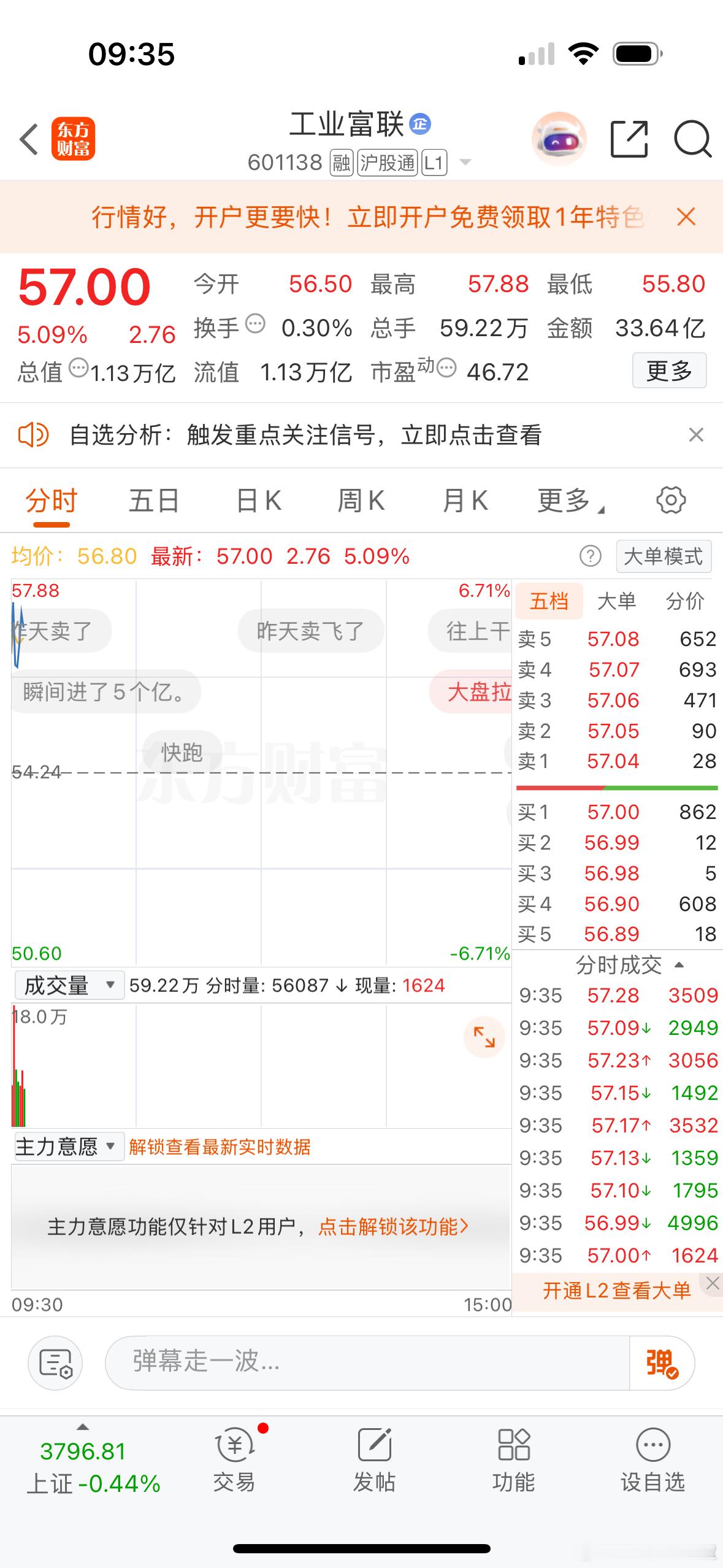This screenshot has height=1568, width=723.
Task: Tap the question mark help icon
Action: (x=590, y=556)
